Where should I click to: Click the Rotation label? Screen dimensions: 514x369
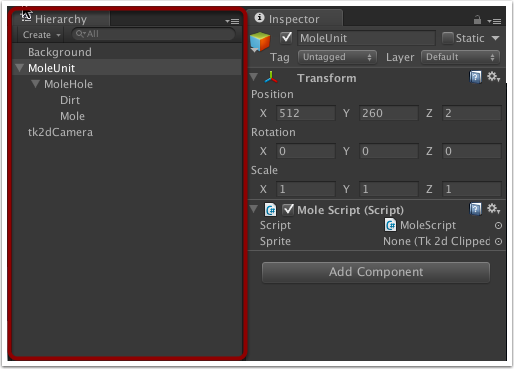273,132
